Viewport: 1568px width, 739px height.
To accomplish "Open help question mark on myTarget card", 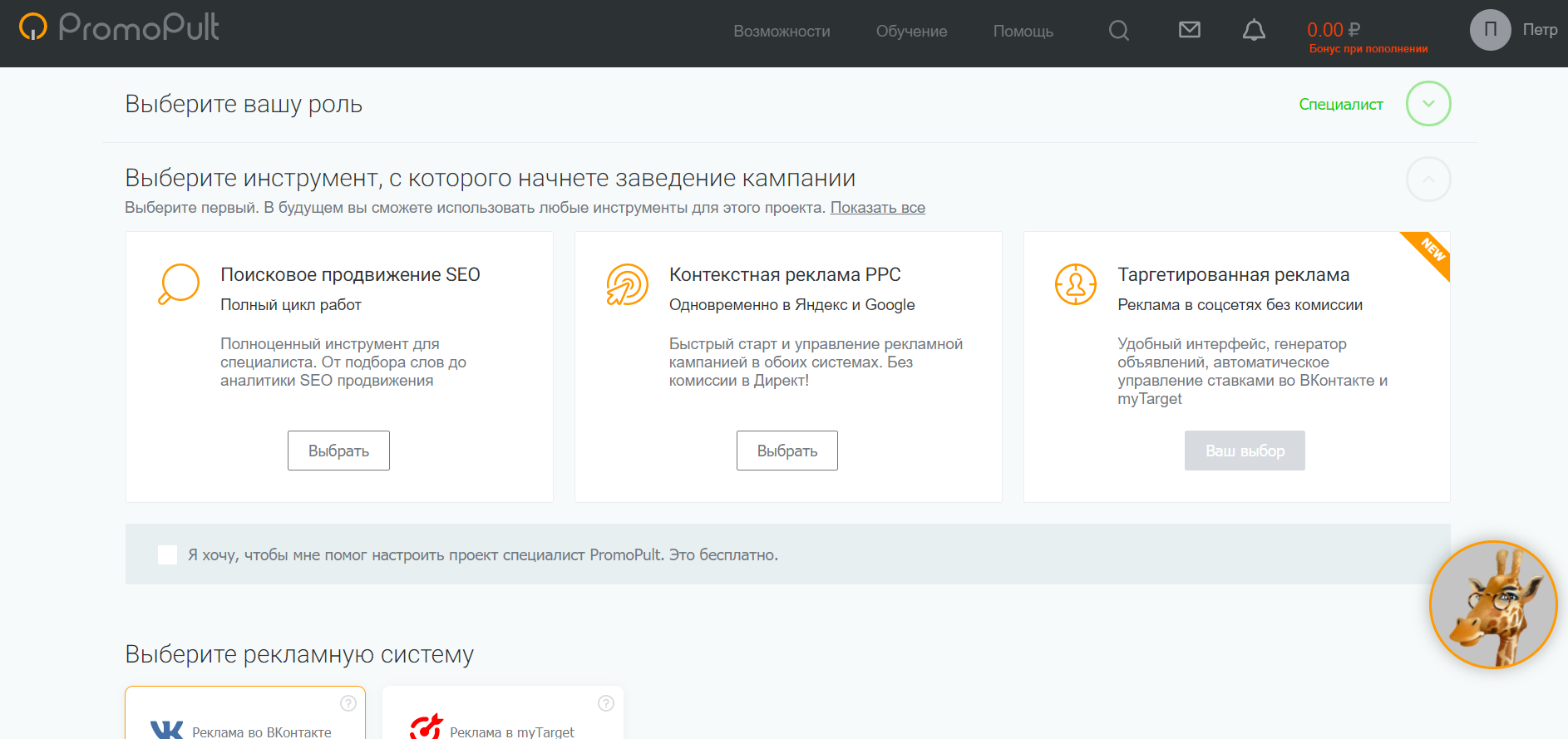I will [x=606, y=703].
